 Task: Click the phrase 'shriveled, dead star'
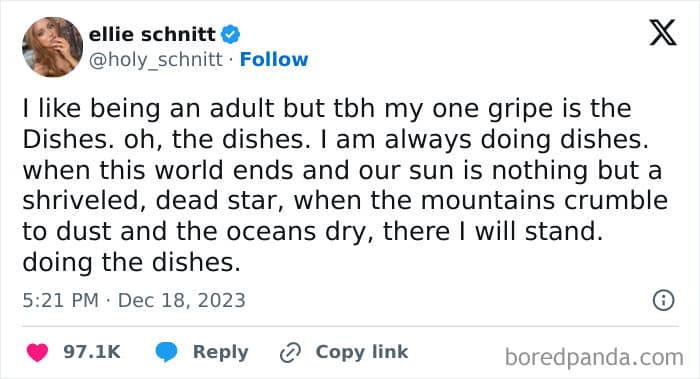(x=153, y=201)
